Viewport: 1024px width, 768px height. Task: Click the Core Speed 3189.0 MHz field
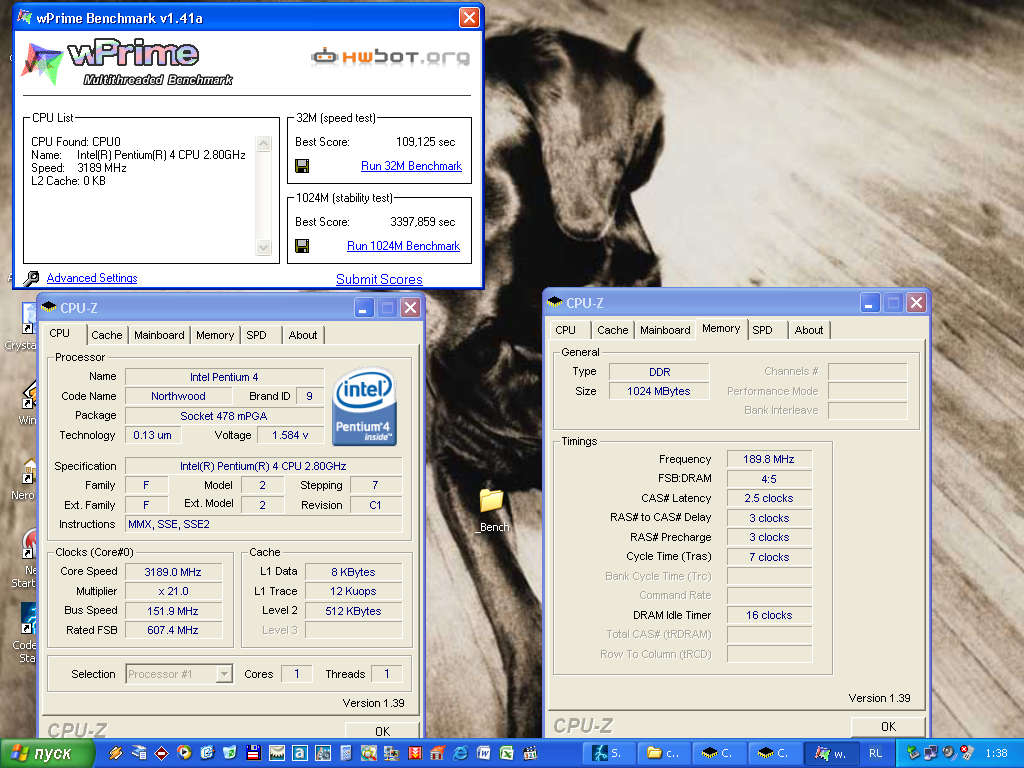click(x=173, y=571)
